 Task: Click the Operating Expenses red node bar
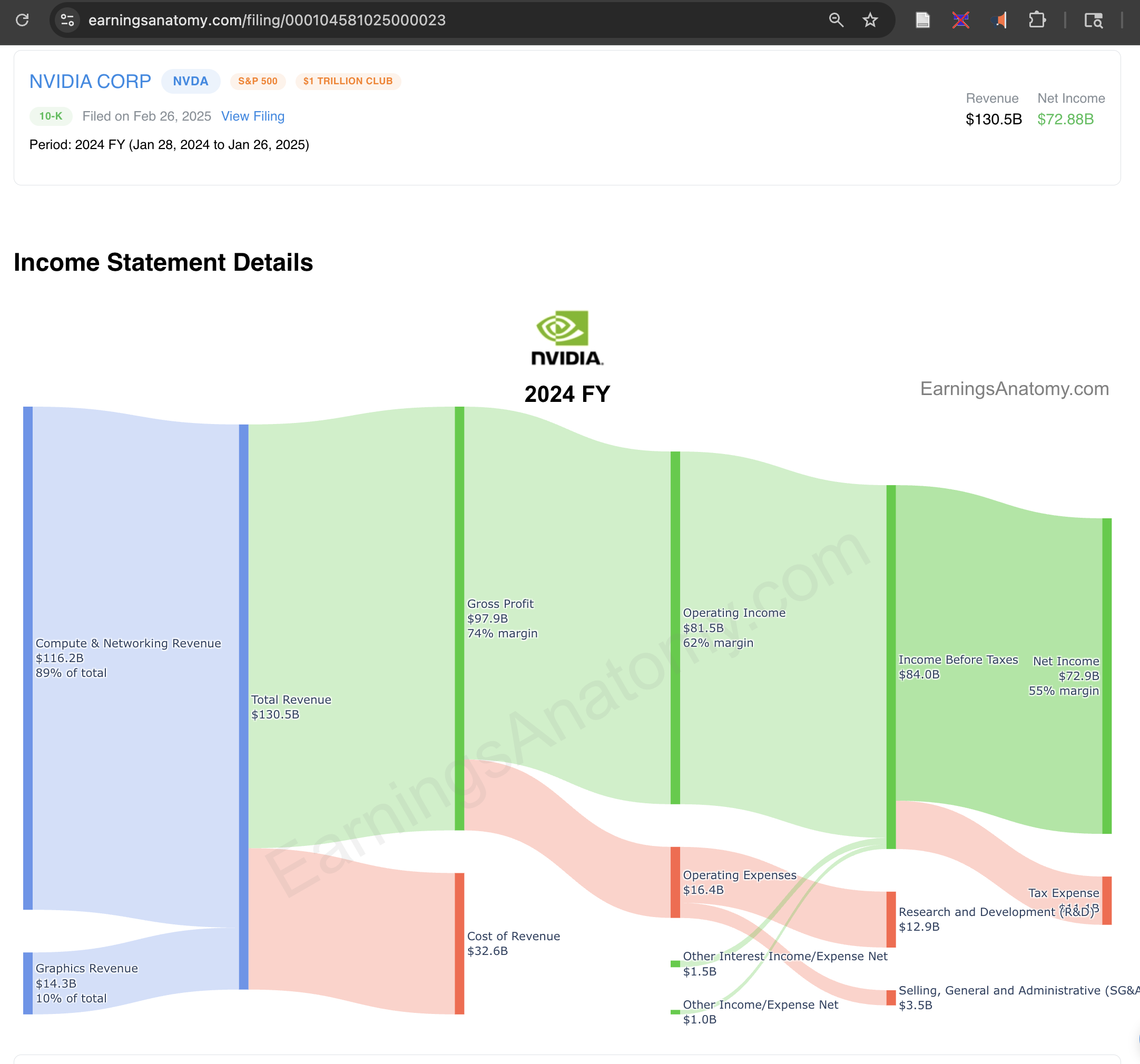pos(675,882)
